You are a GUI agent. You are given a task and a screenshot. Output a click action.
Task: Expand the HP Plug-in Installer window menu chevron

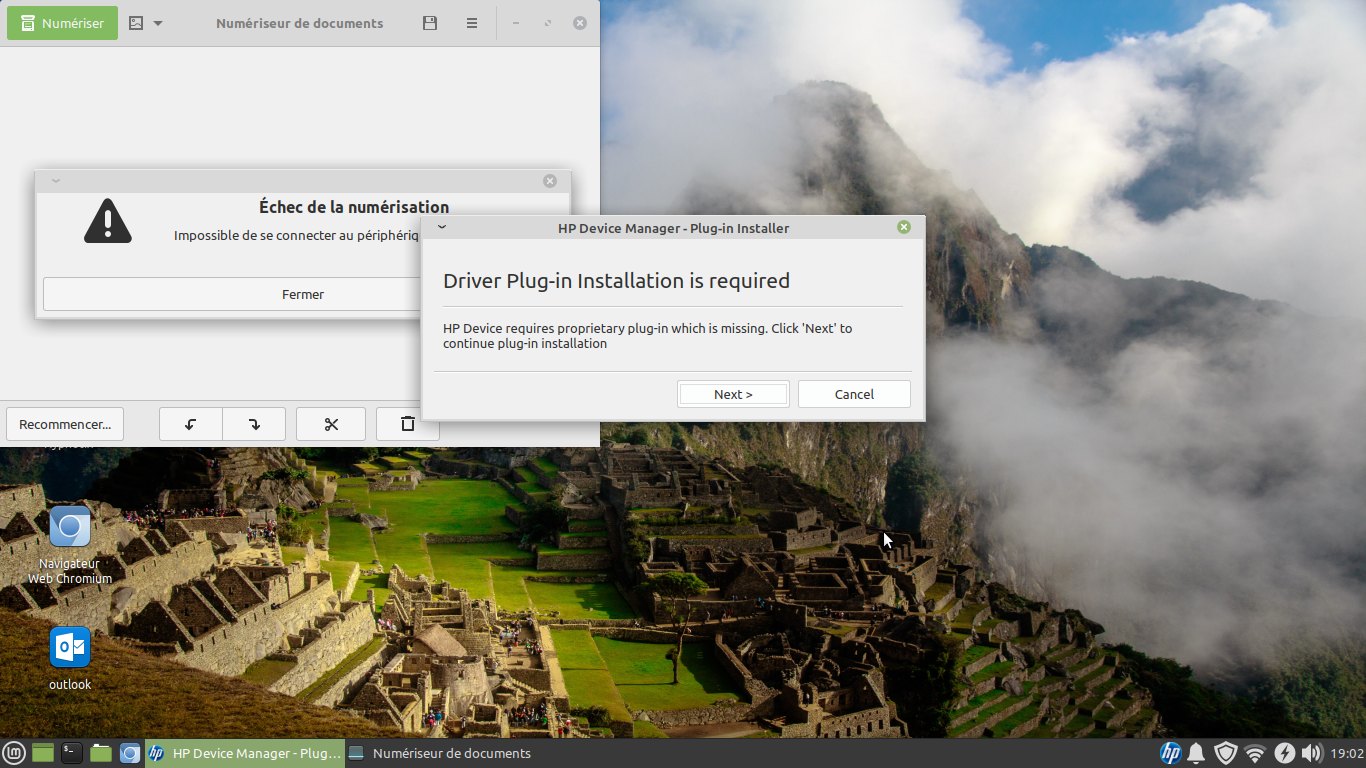coord(442,227)
